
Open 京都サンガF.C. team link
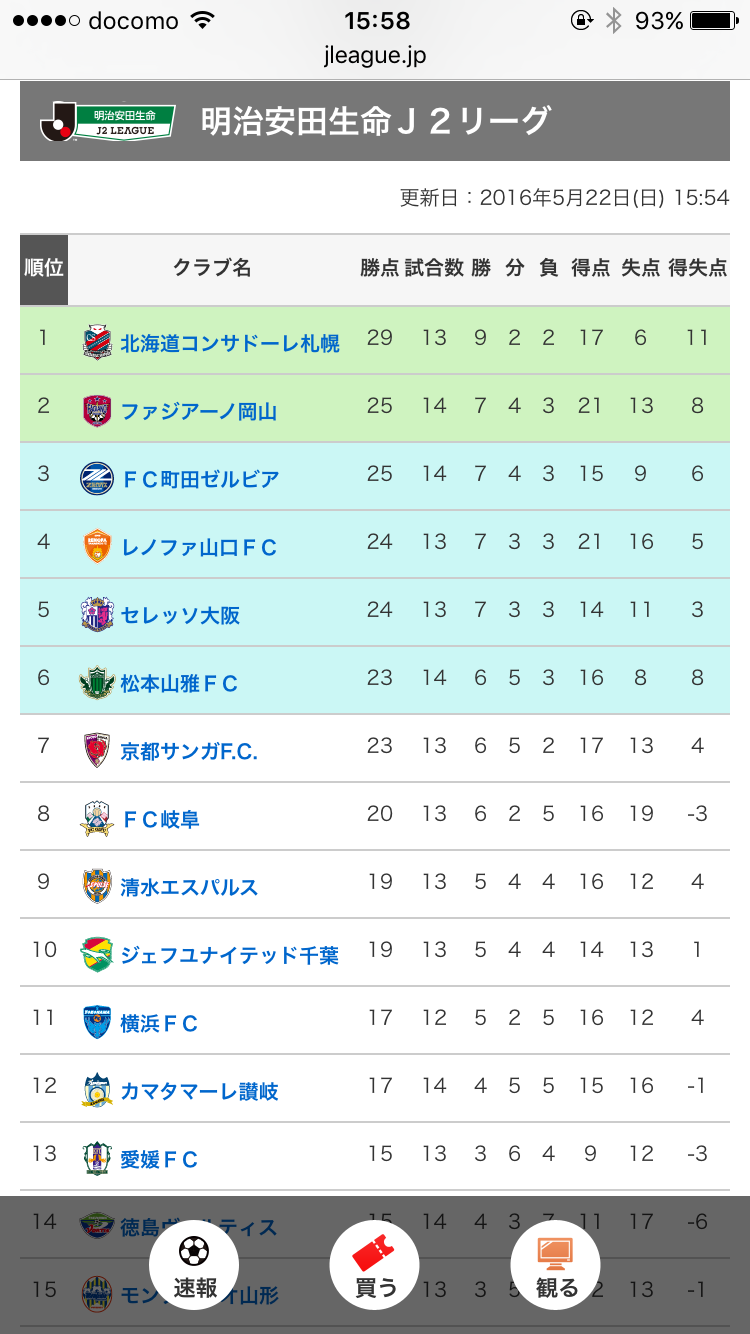pyautogui.click(x=189, y=751)
